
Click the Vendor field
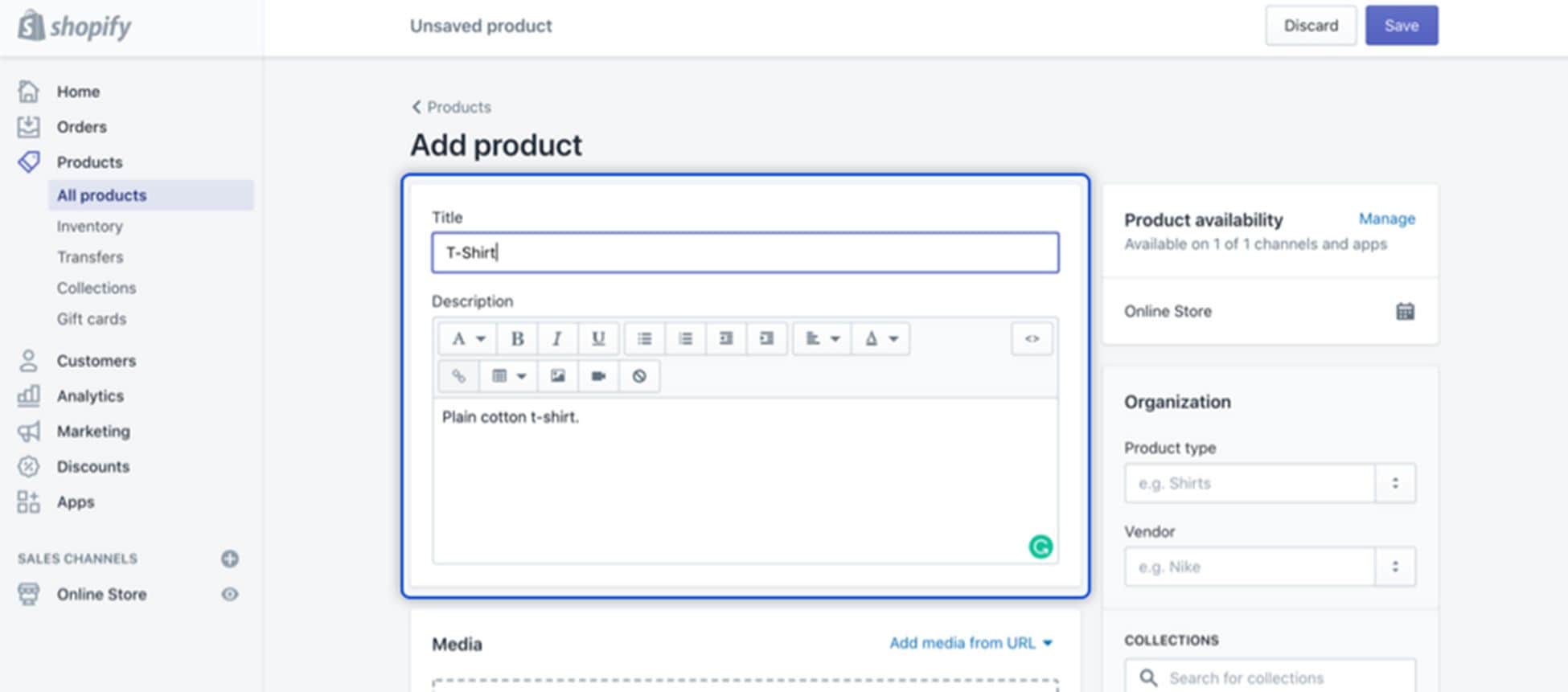[x=1250, y=567]
